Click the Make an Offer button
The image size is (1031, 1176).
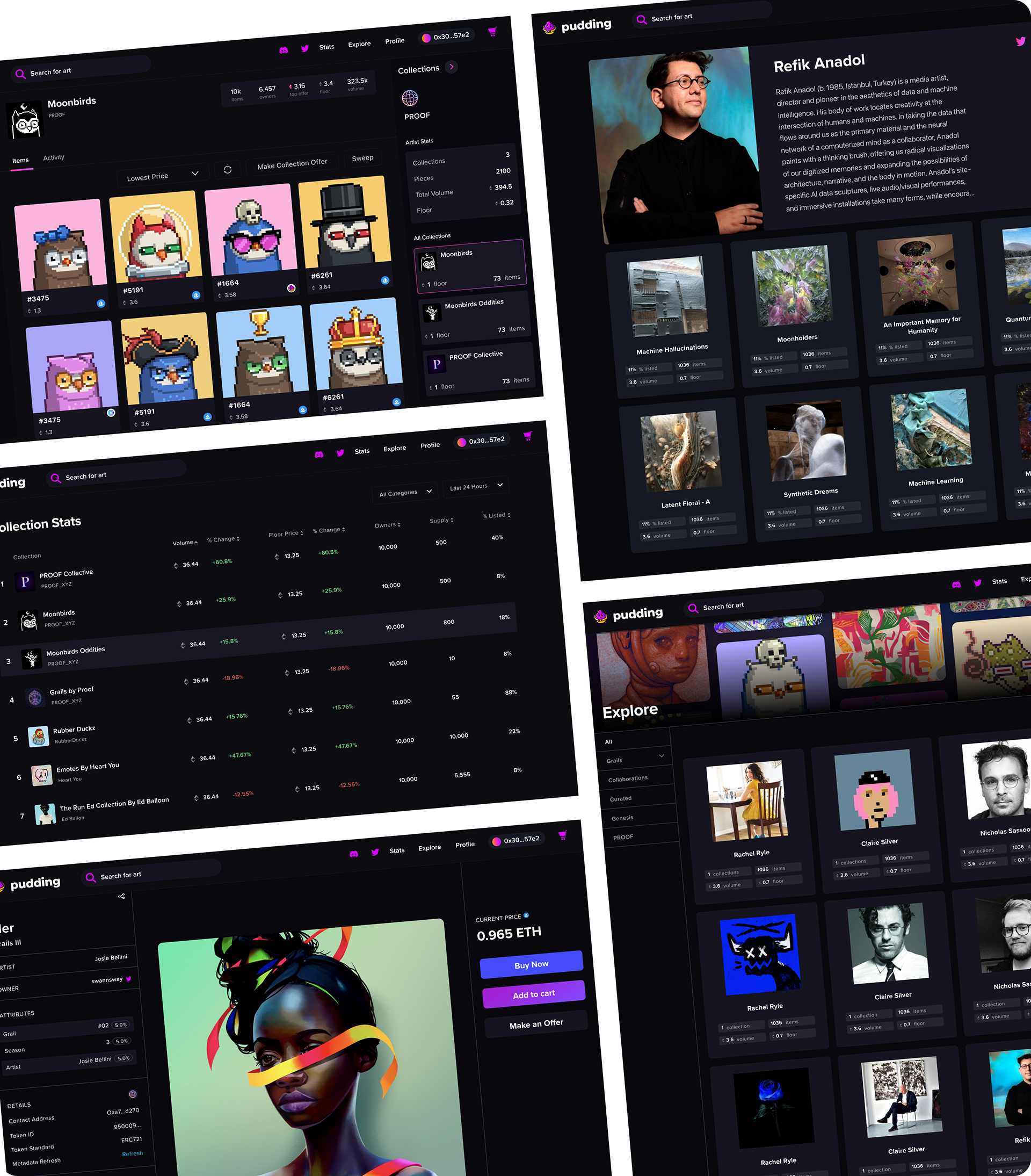pyautogui.click(x=536, y=1024)
